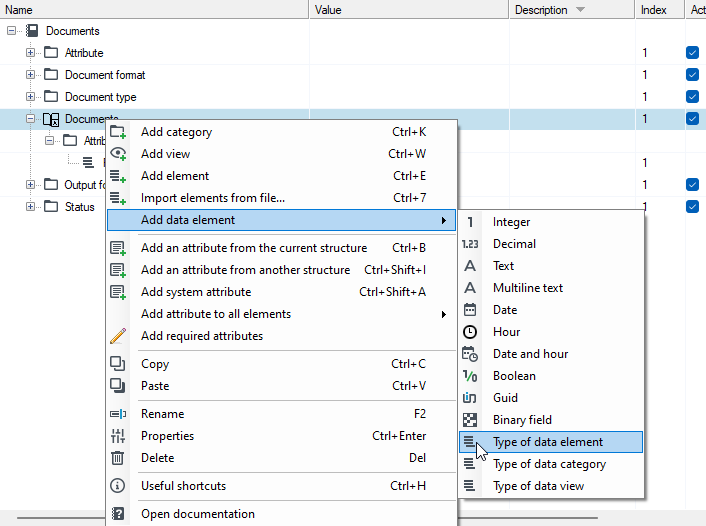
Task: Click the Documents root book icon
Action: pyautogui.click(x=32, y=31)
